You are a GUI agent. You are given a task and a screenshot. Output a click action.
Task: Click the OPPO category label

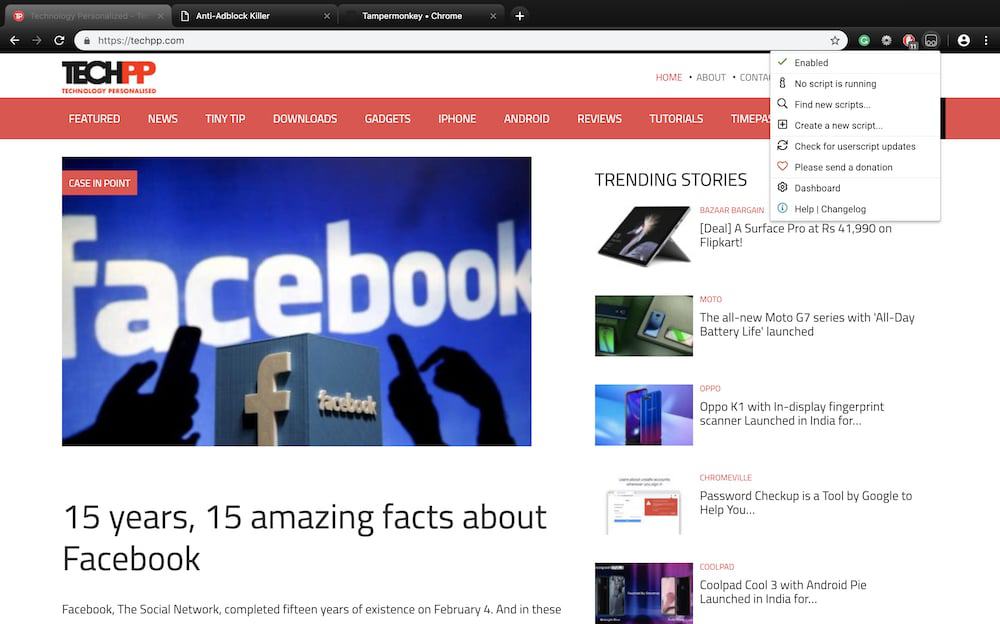(x=710, y=389)
